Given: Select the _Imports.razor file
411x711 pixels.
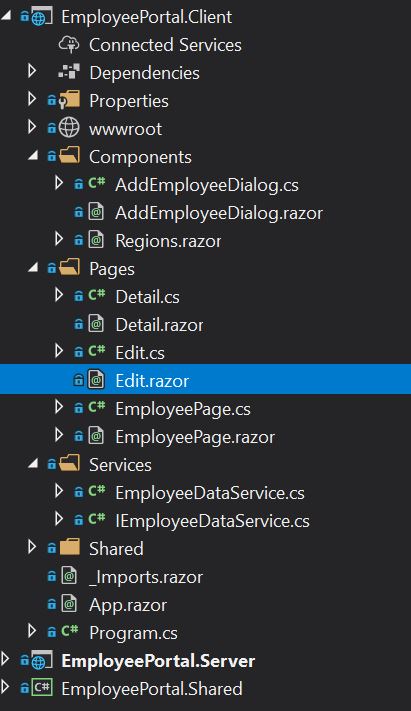Looking at the screenshot, I should click(146, 577).
